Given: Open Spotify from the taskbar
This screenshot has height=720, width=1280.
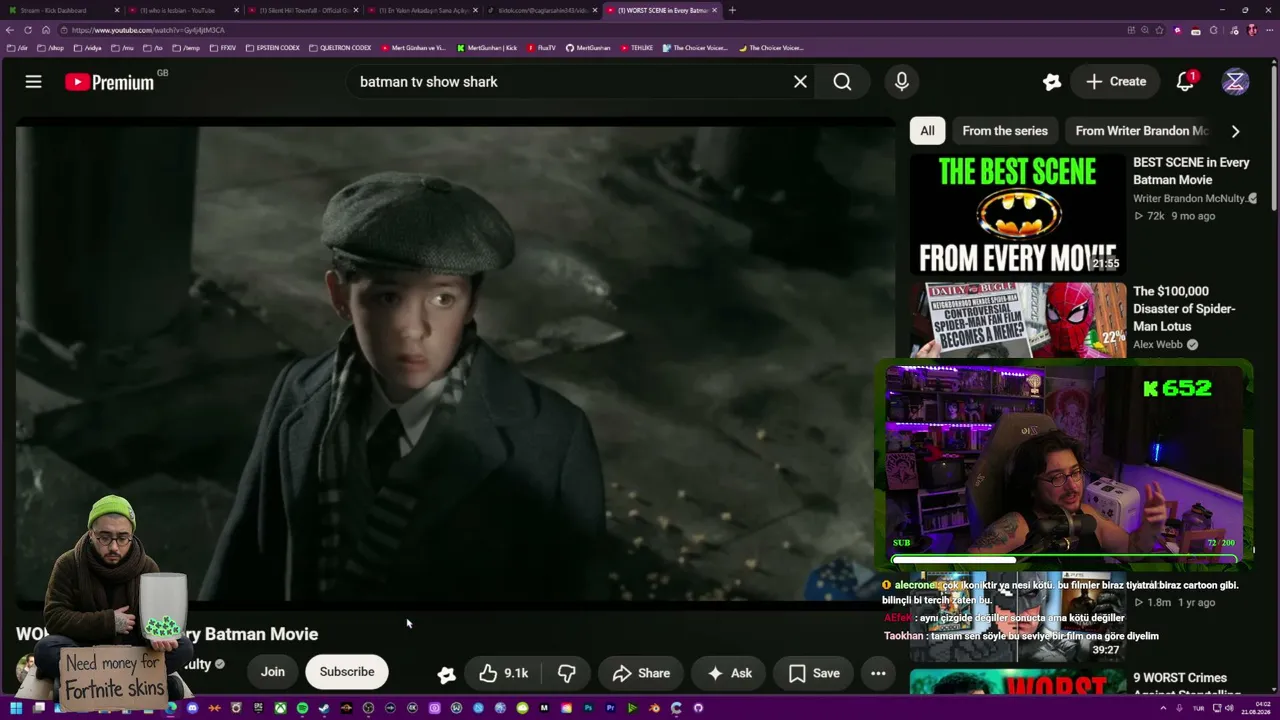Looking at the screenshot, I should (x=302, y=708).
